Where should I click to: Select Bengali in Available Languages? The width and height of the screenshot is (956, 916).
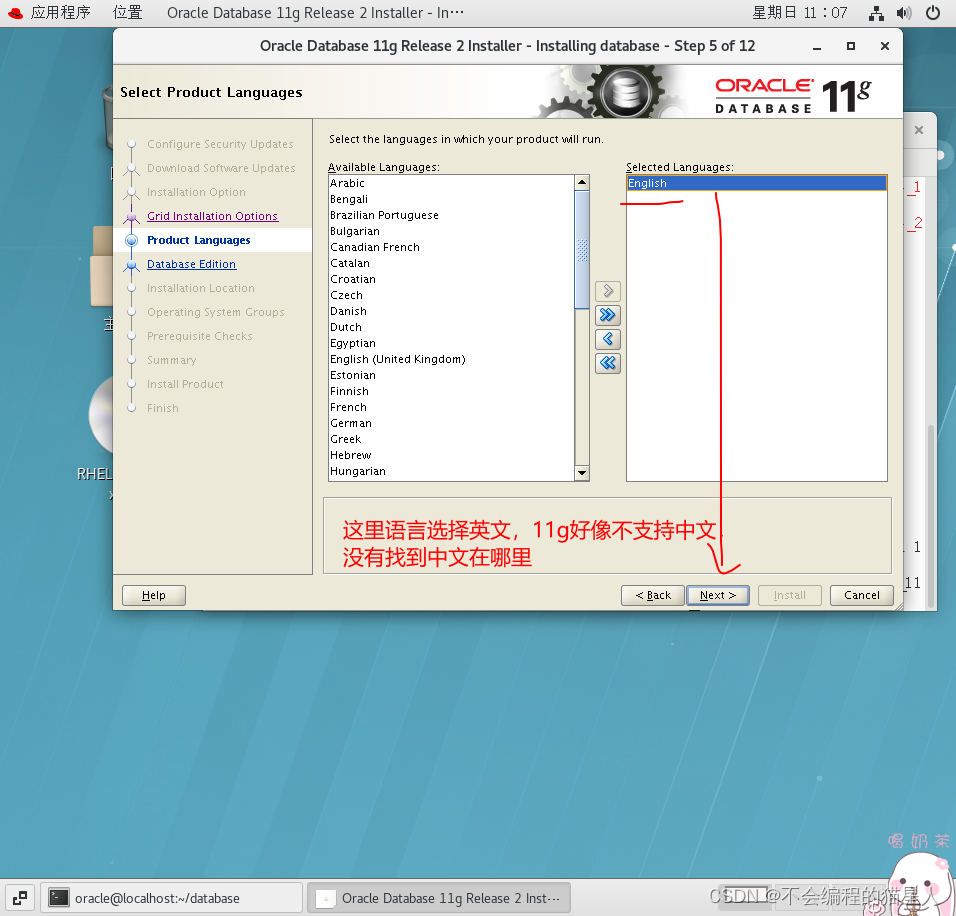(x=451, y=199)
